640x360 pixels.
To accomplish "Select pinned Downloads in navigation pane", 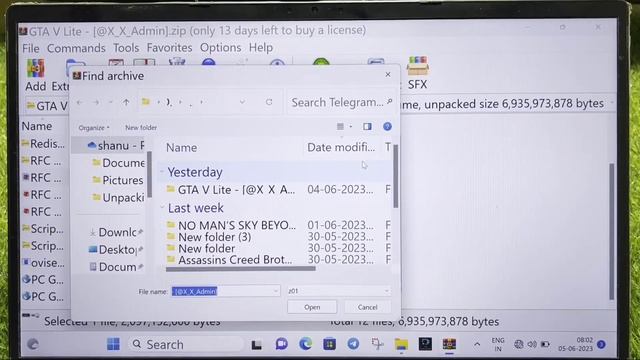I will (x=116, y=232).
